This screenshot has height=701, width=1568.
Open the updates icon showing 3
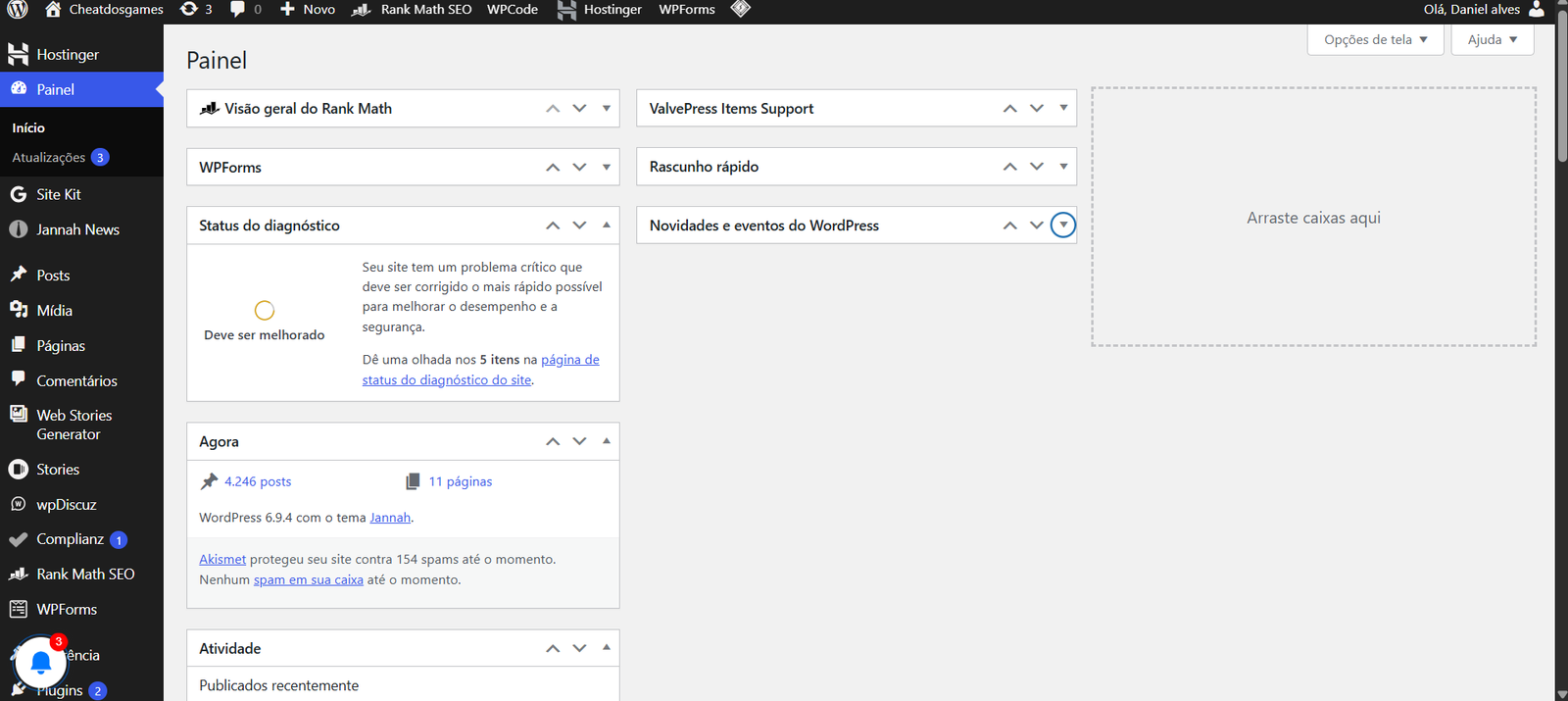[196, 10]
